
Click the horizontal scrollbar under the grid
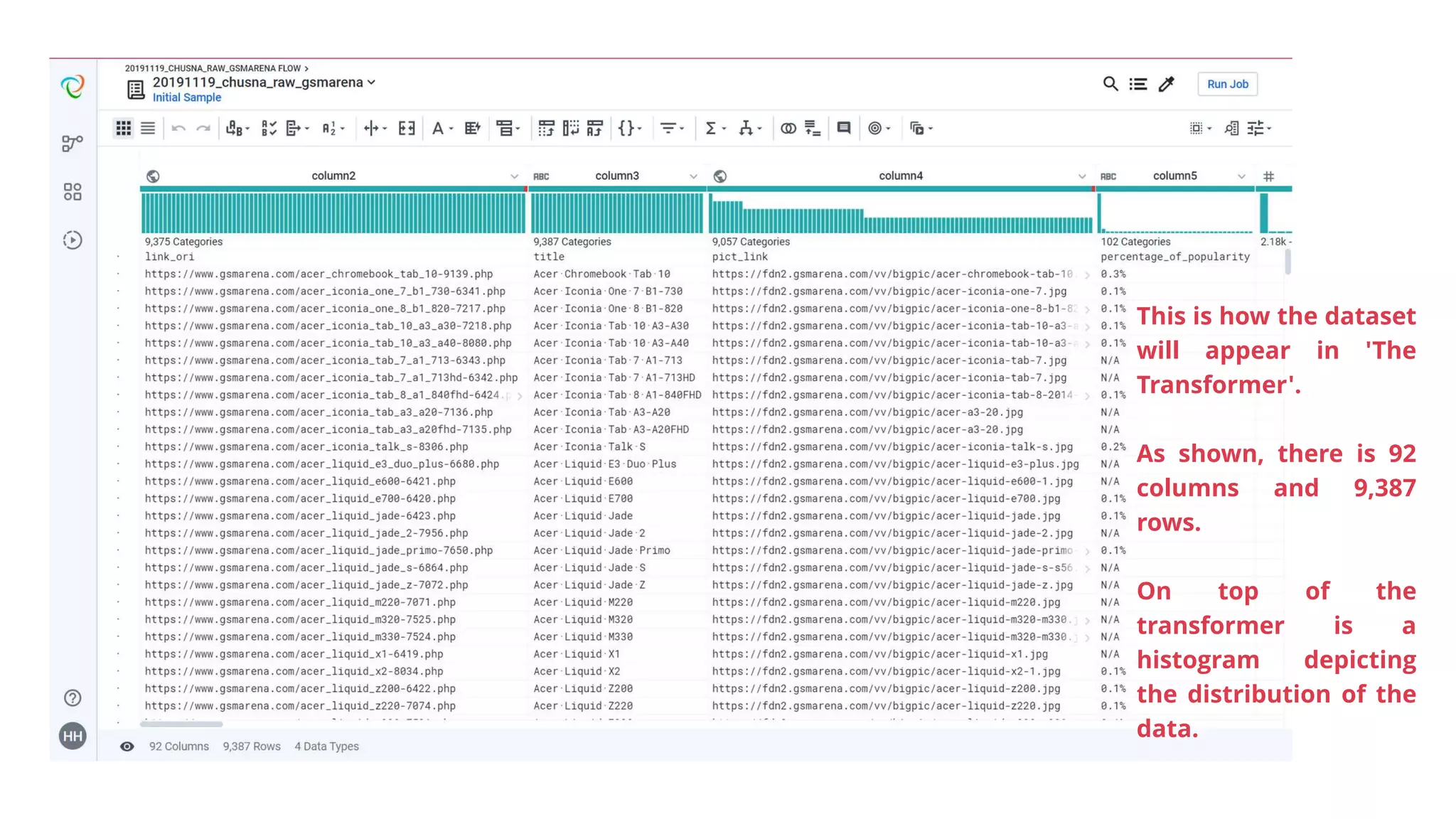(181, 724)
